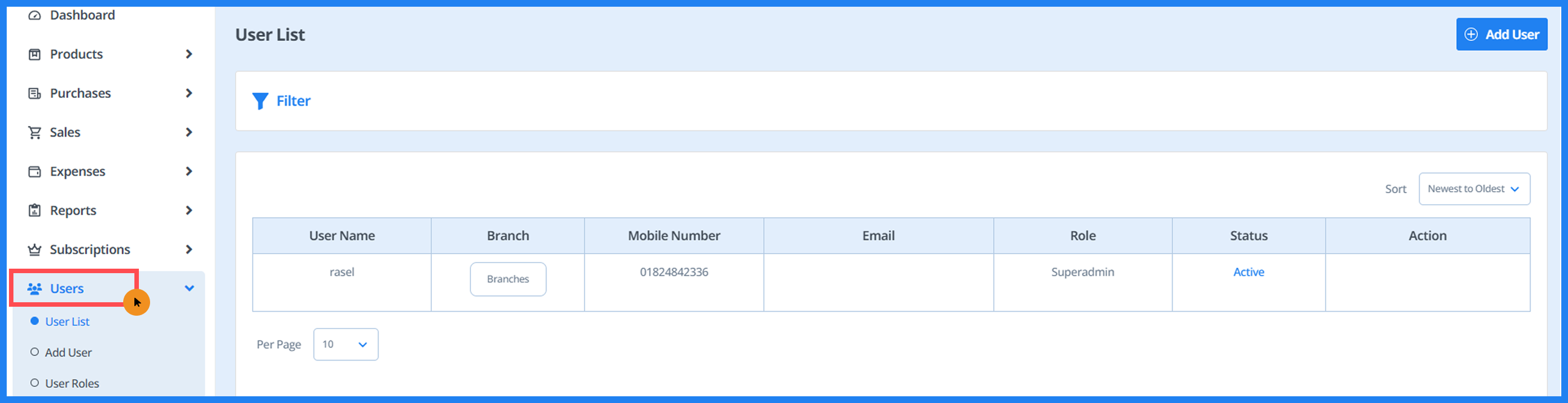Select the Expenses icon
Viewport: 1568px width, 403px height.
click(x=34, y=171)
